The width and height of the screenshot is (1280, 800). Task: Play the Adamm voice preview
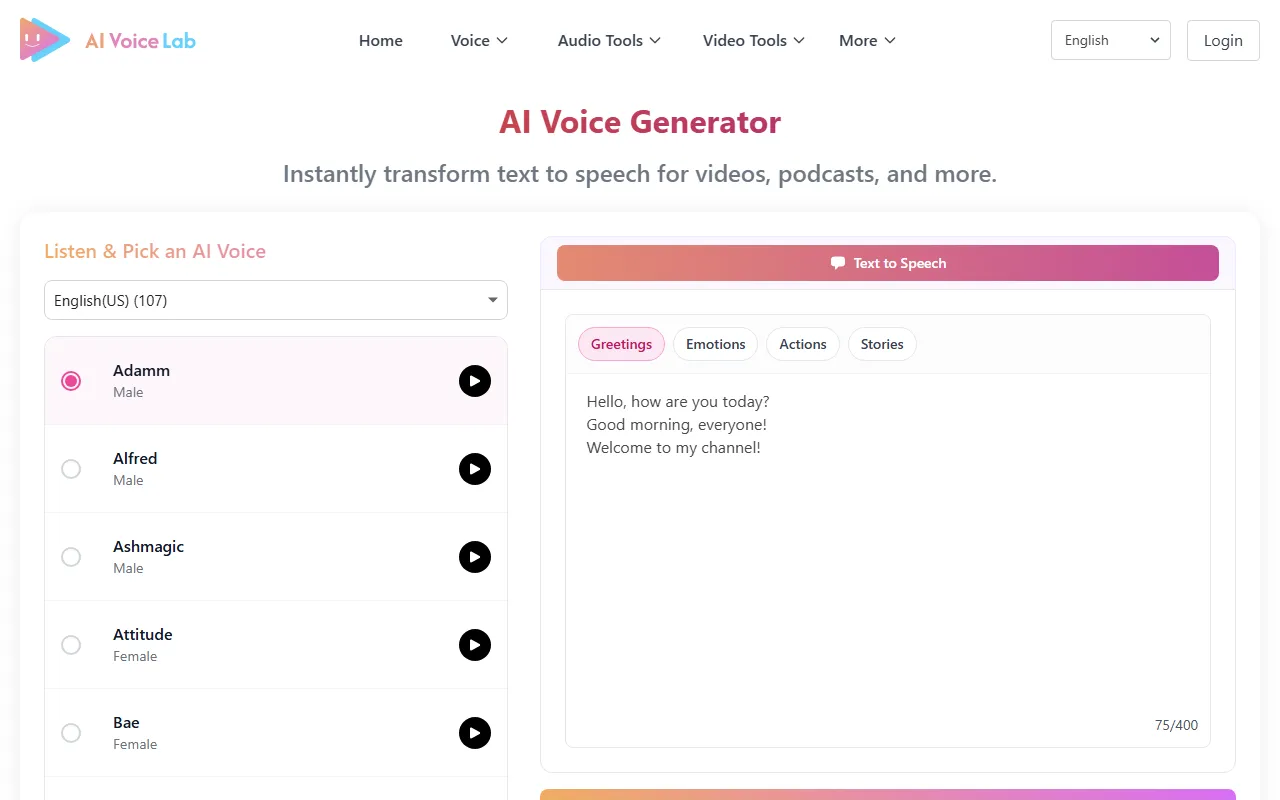(x=475, y=381)
